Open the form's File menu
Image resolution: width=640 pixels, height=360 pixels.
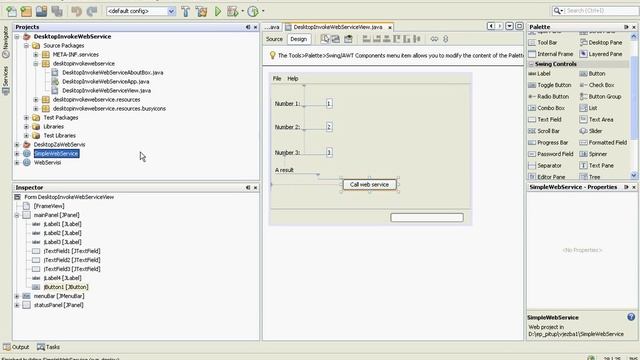(x=277, y=78)
